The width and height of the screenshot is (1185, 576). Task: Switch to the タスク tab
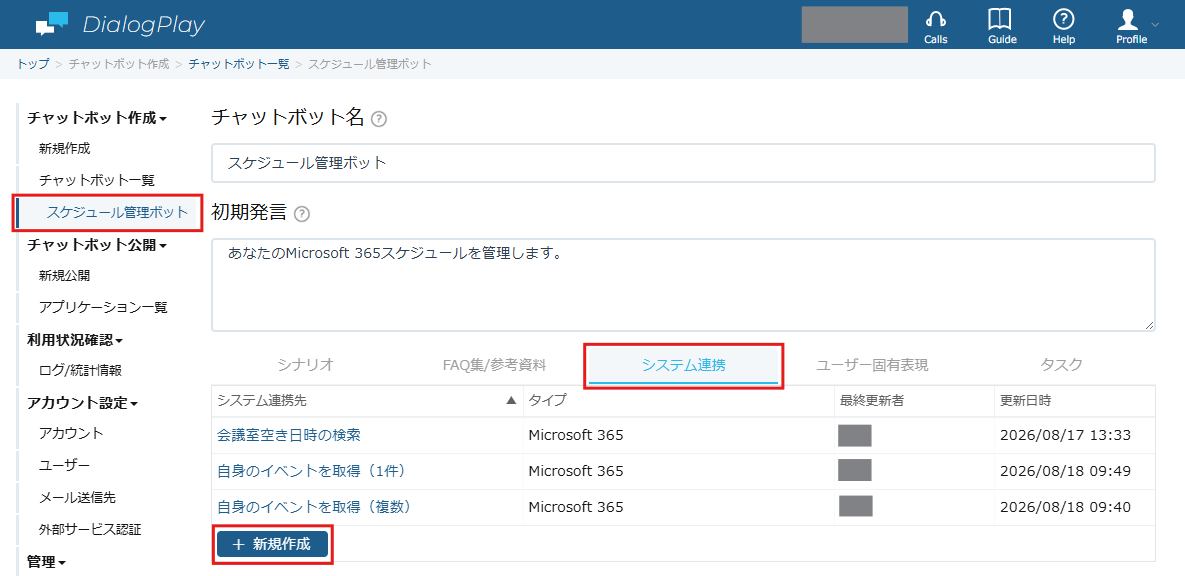1061,365
